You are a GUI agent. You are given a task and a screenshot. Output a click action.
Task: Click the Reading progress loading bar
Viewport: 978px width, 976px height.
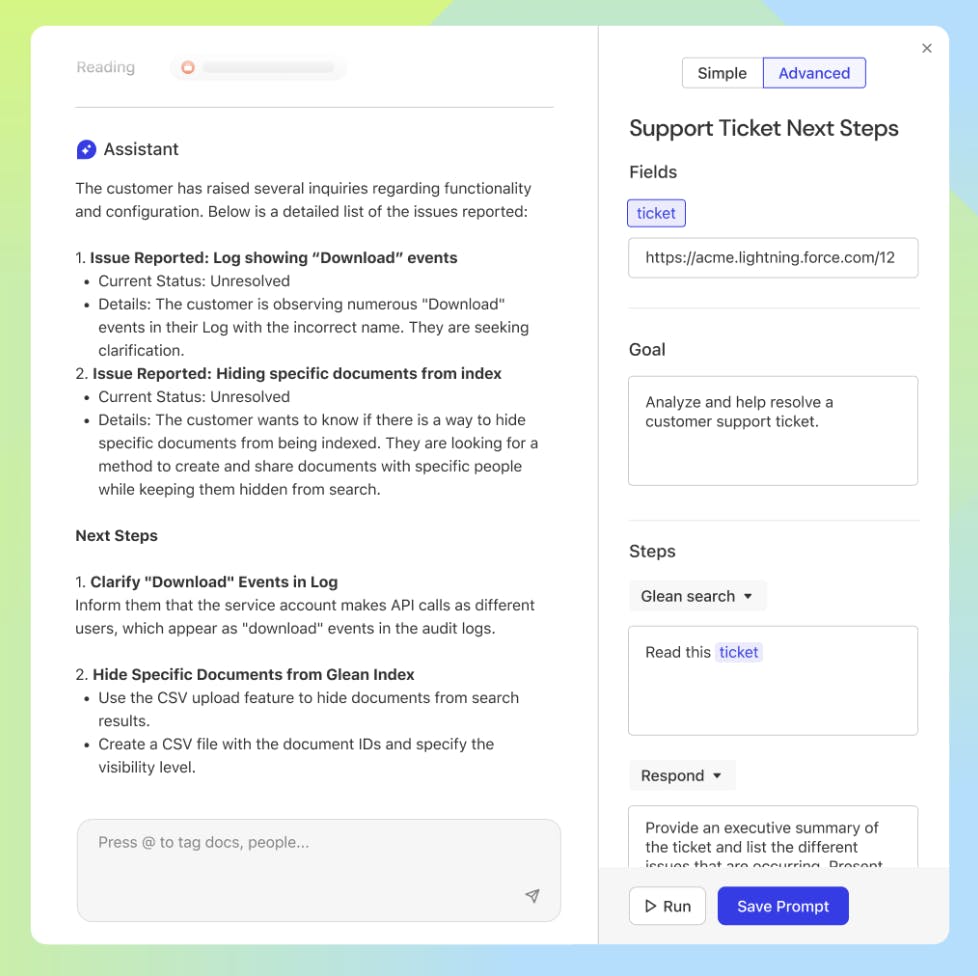[268, 68]
